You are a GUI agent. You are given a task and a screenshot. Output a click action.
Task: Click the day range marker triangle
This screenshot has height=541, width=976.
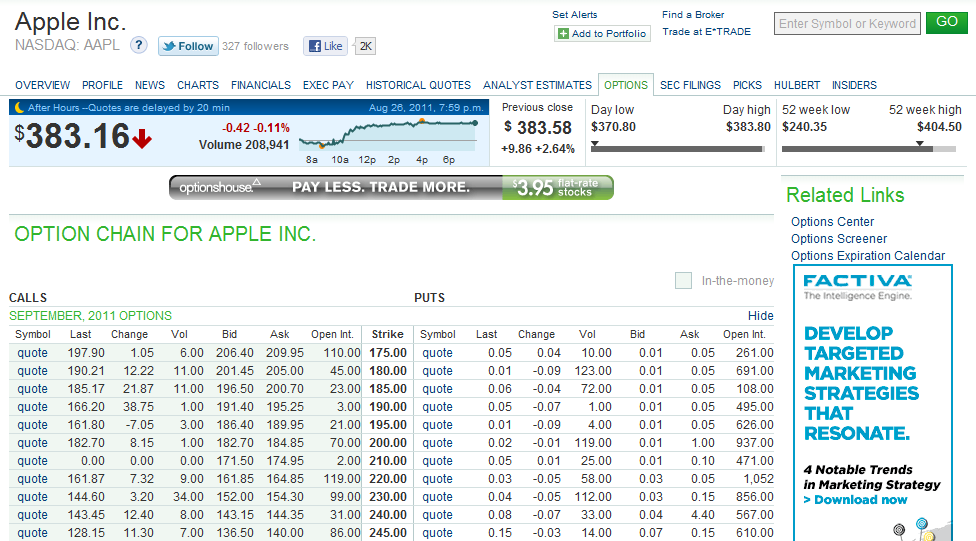[595, 143]
